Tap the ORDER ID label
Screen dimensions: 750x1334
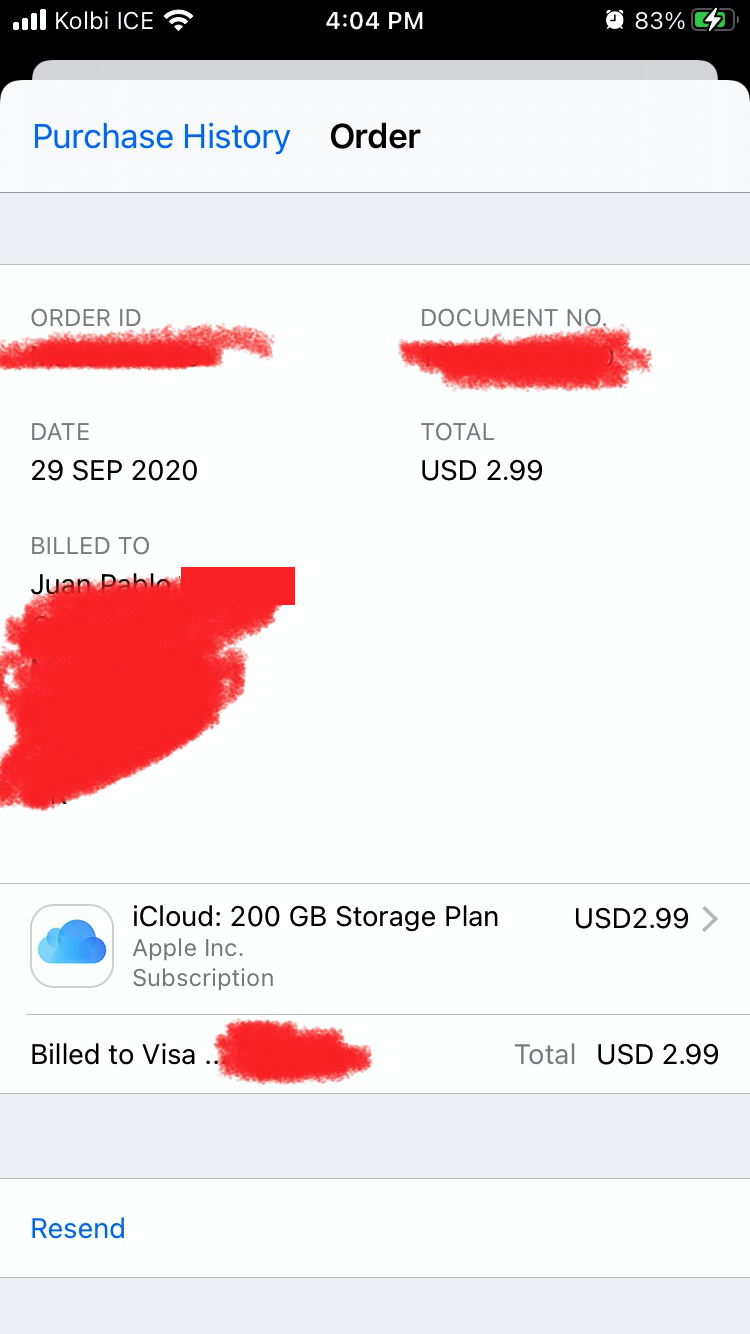click(86, 318)
